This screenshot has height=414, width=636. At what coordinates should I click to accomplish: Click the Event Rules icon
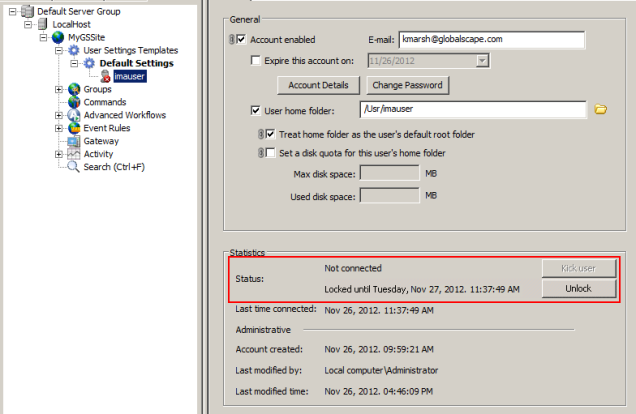pos(75,128)
